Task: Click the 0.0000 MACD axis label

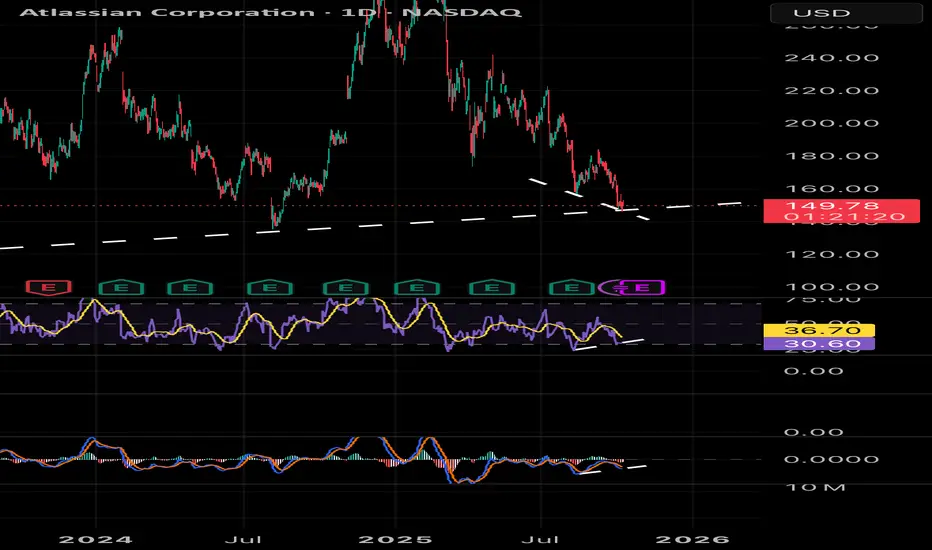Action: [x=832, y=459]
